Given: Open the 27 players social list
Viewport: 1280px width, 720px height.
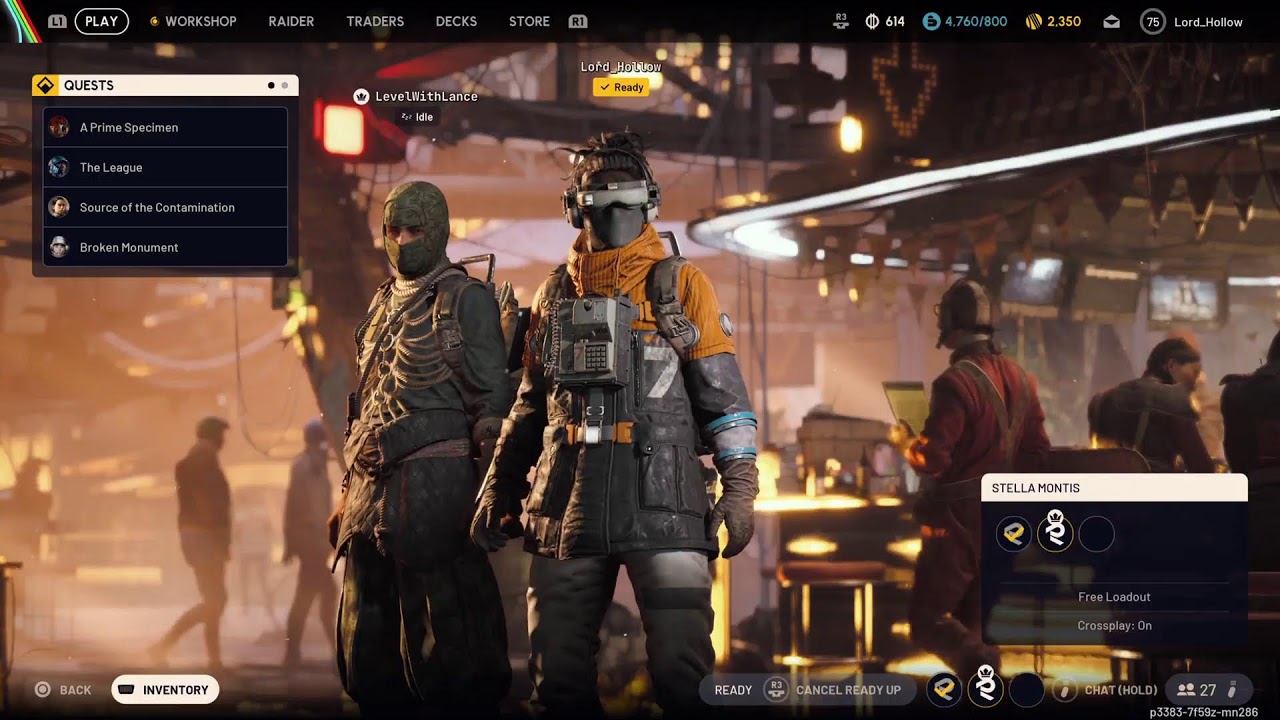Looking at the screenshot, I should [1208, 690].
